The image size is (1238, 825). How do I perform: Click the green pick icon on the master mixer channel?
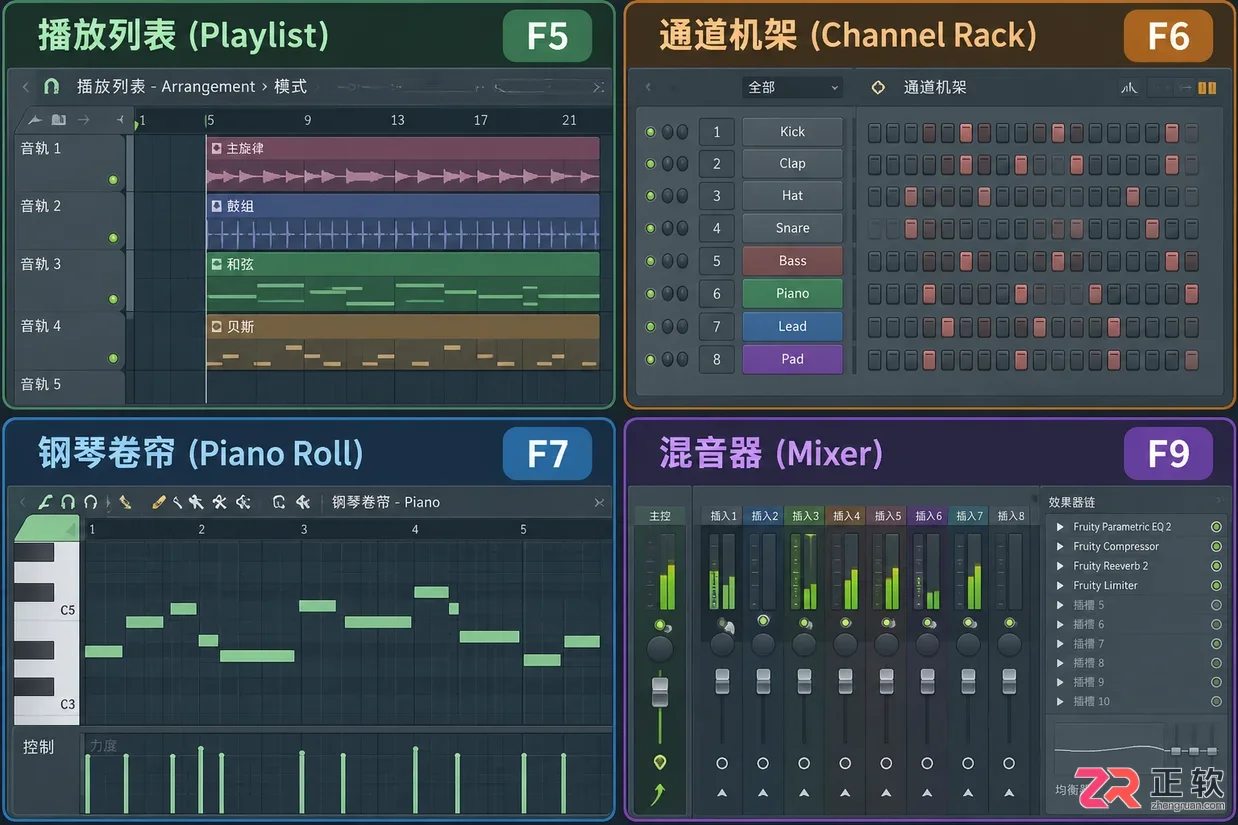pos(659,763)
